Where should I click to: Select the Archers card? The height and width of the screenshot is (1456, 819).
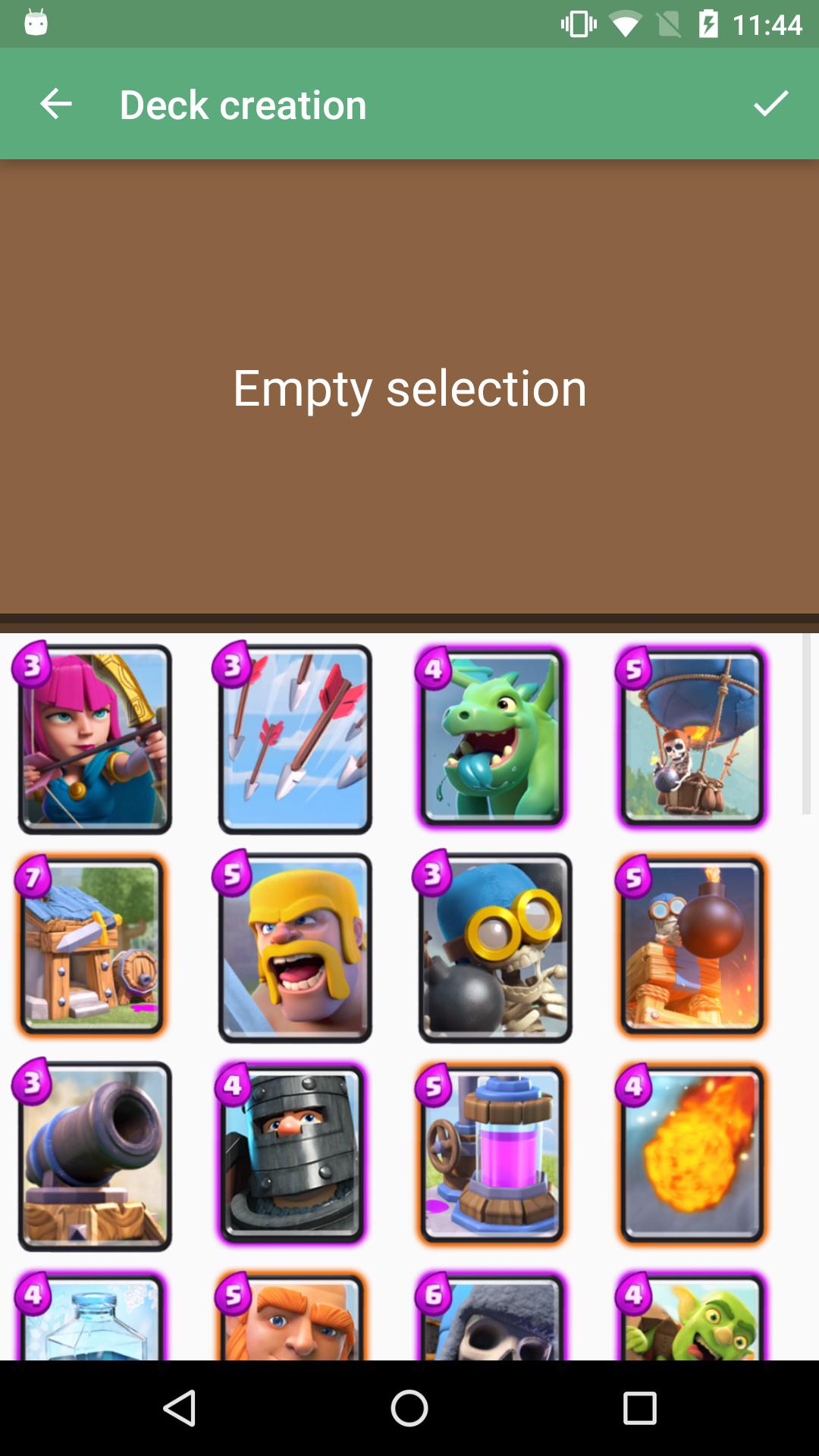(x=94, y=738)
